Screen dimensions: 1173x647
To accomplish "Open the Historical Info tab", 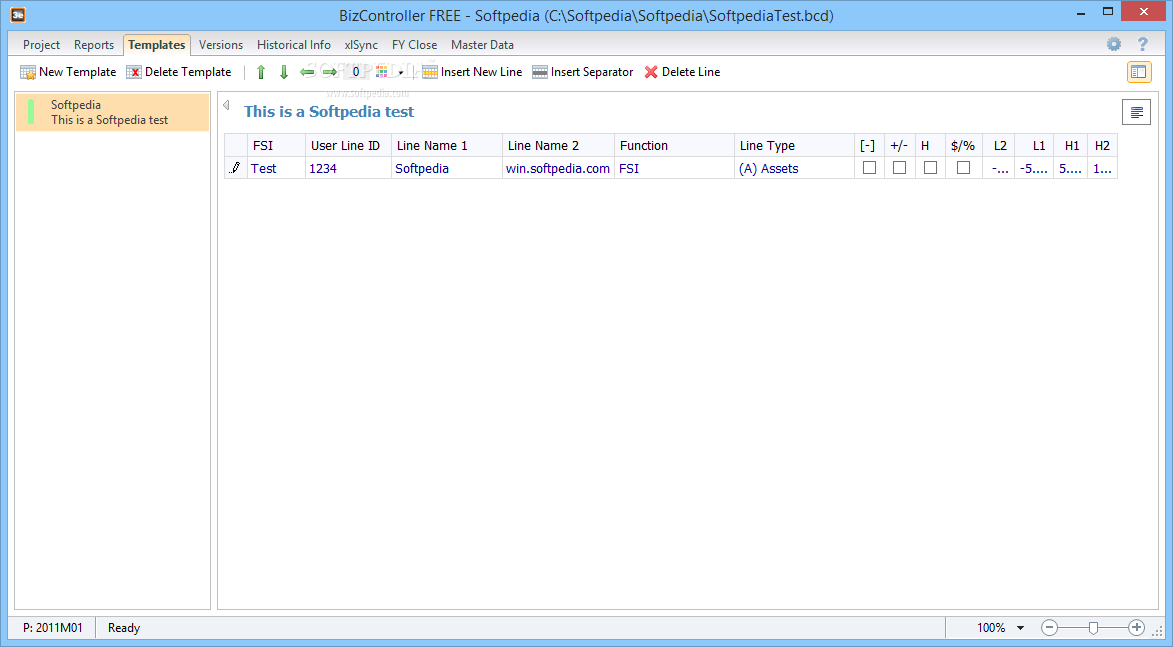I will click(x=294, y=45).
